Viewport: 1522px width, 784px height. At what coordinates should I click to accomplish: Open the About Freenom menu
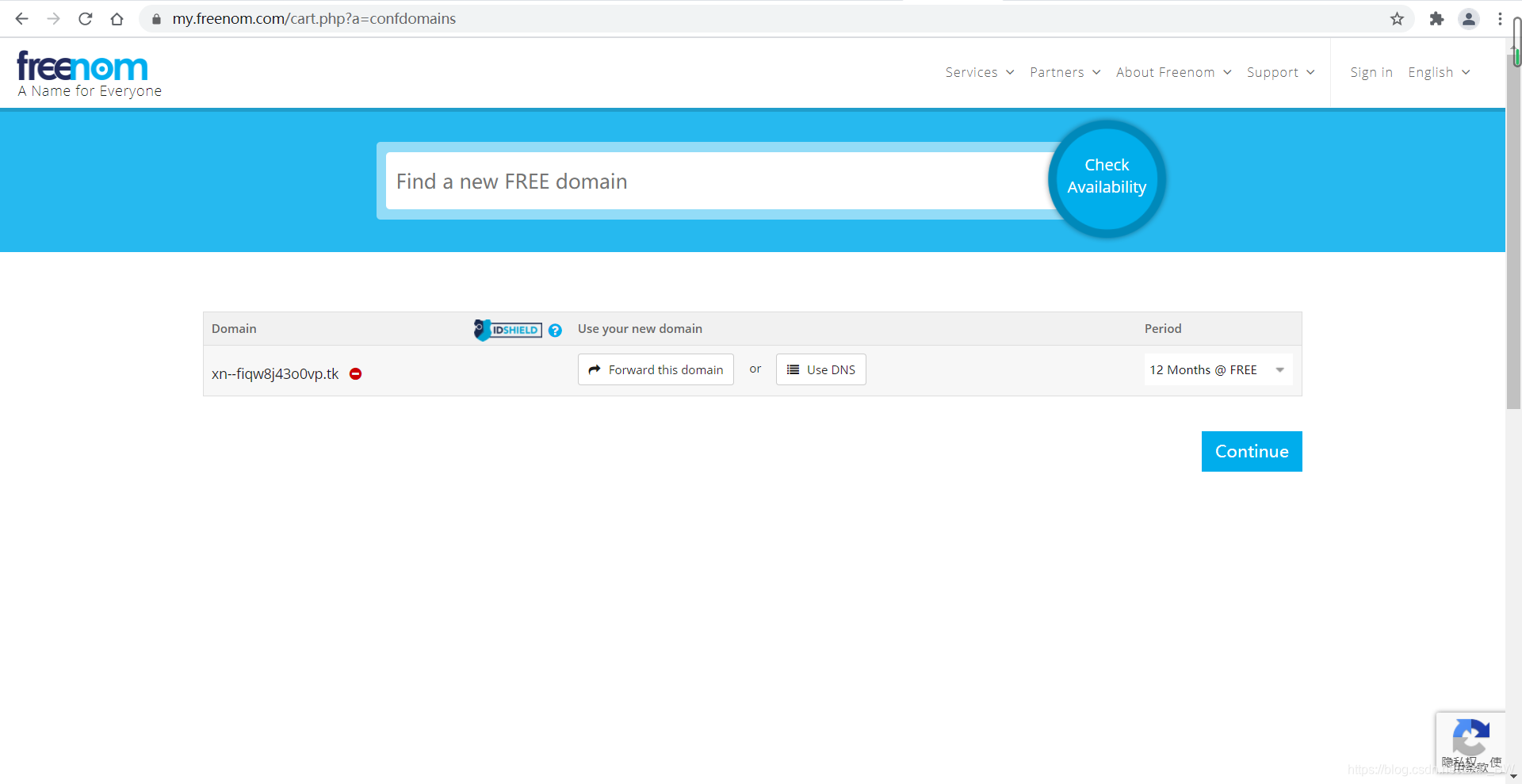(x=1174, y=72)
